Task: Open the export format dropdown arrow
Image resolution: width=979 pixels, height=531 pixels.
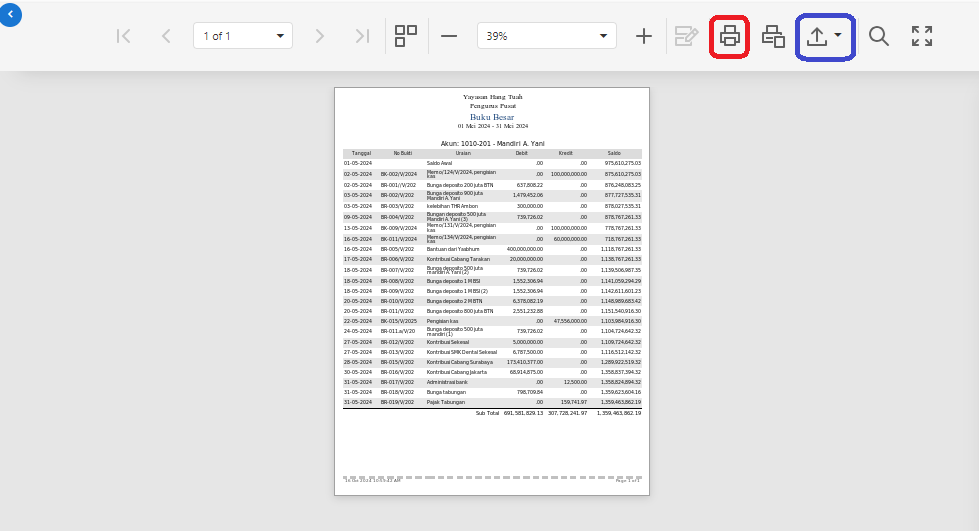Action: point(838,36)
